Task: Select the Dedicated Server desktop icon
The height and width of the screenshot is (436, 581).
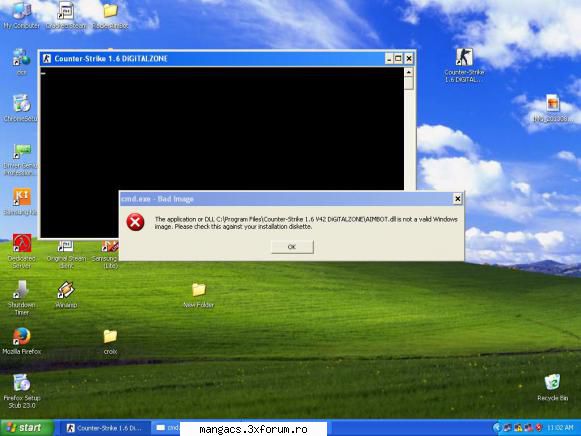Action: tap(21, 252)
